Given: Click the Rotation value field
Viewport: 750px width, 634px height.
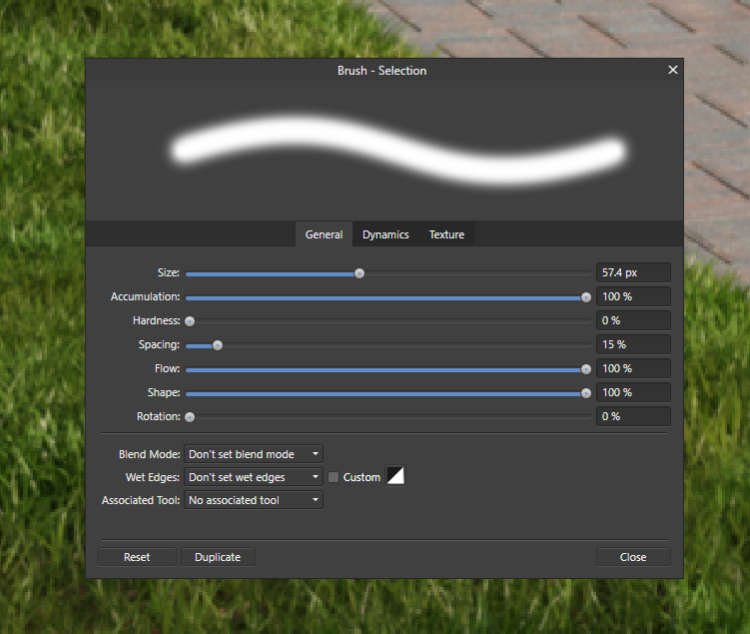Looking at the screenshot, I should [x=633, y=416].
